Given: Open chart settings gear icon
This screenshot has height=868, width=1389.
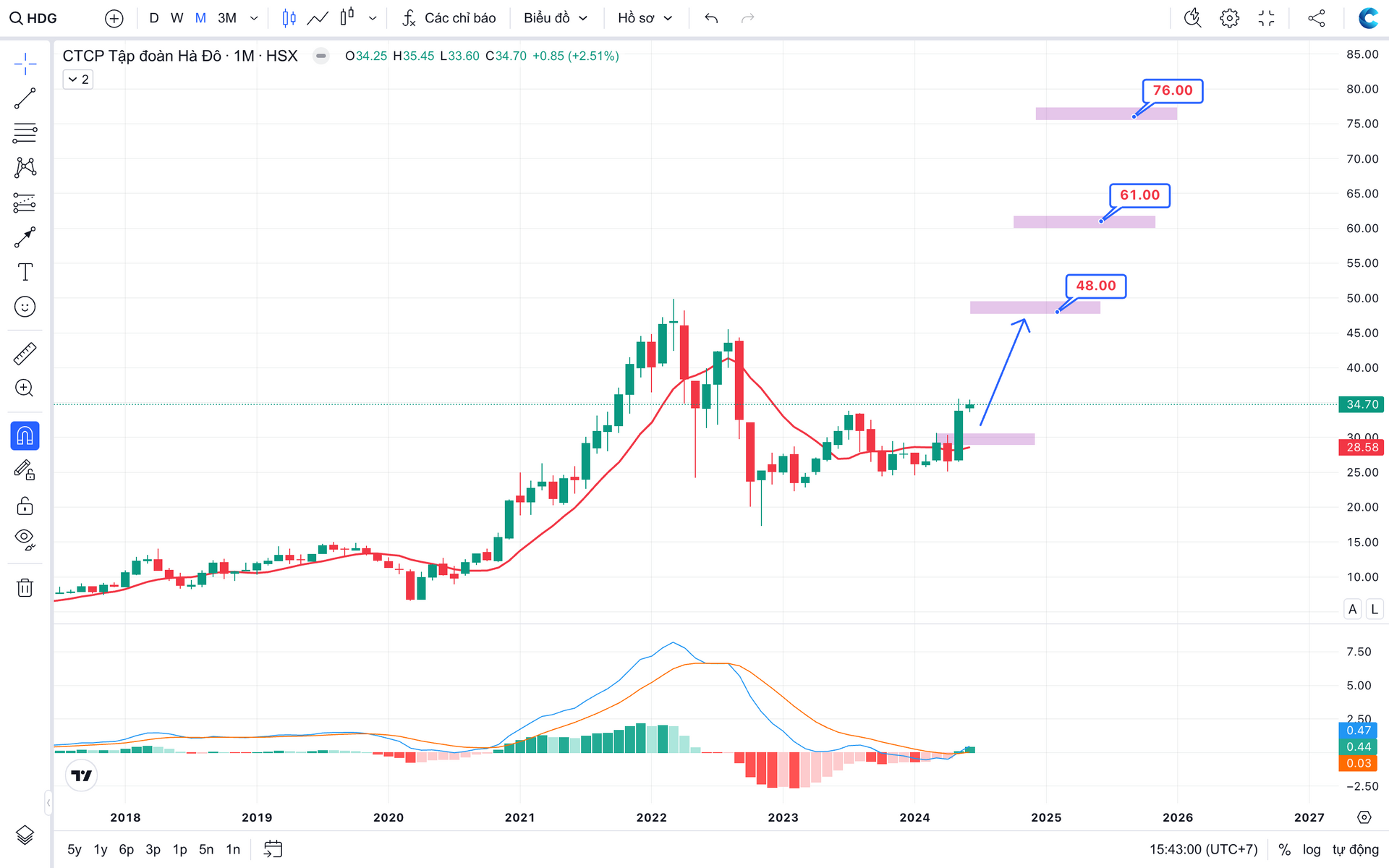Looking at the screenshot, I should [1230, 18].
